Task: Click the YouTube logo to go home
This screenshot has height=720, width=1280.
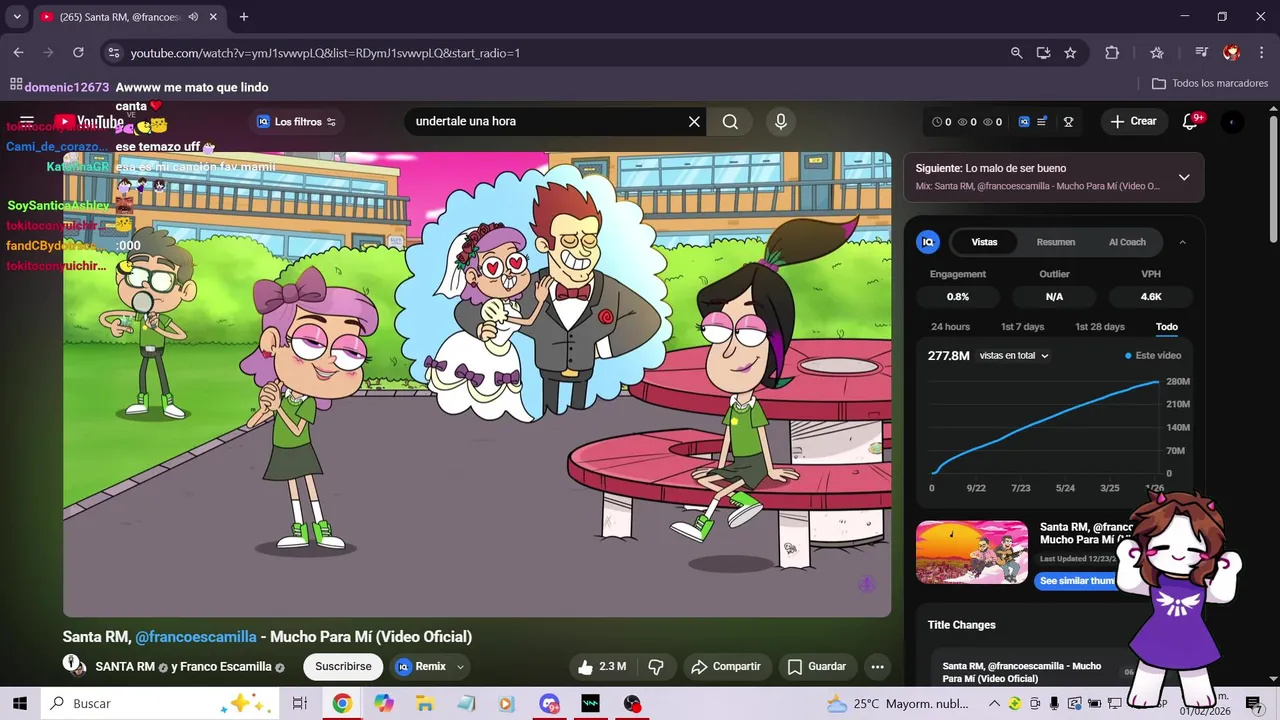Action: (90, 122)
